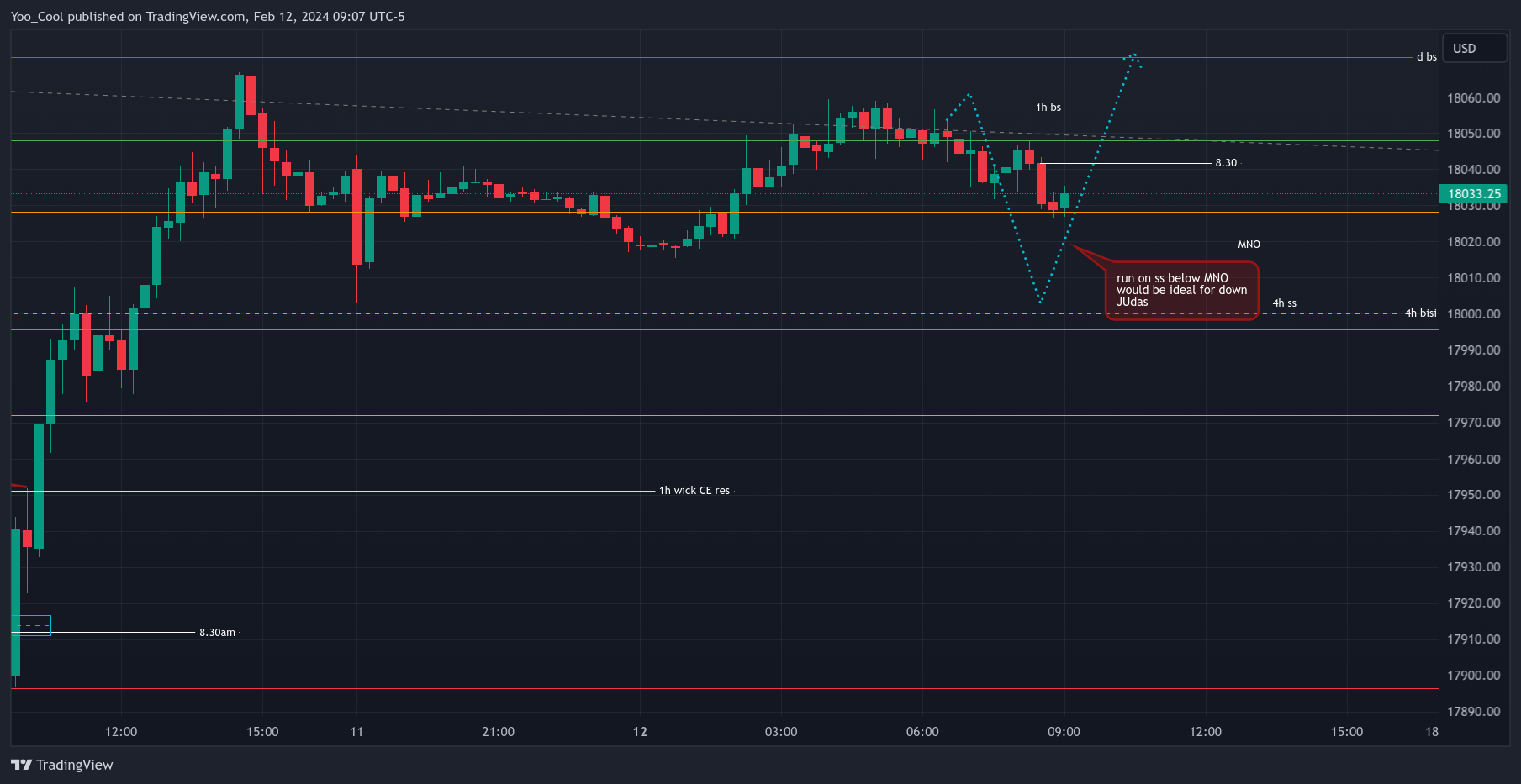Click the small cyan box near 8.30am line
1521x784 pixels.
(x=31, y=625)
